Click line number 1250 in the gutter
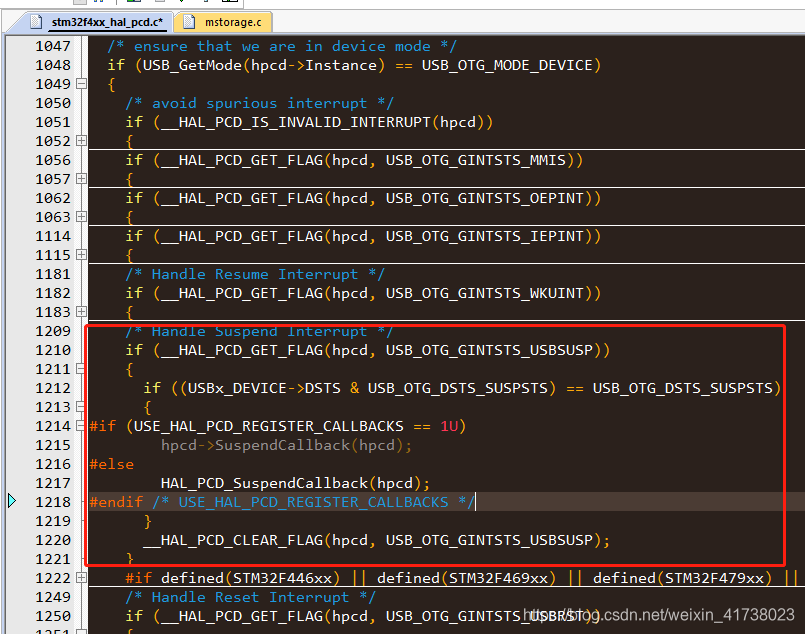The width and height of the screenshot is (805, 634). (x=53, y=616)
